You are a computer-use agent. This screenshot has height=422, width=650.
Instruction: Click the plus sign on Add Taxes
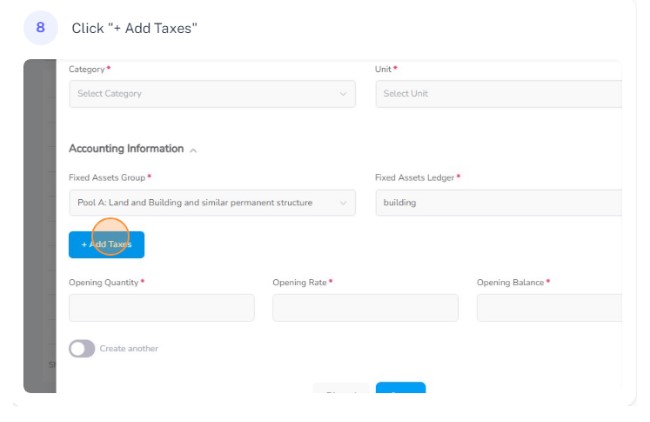84,245
